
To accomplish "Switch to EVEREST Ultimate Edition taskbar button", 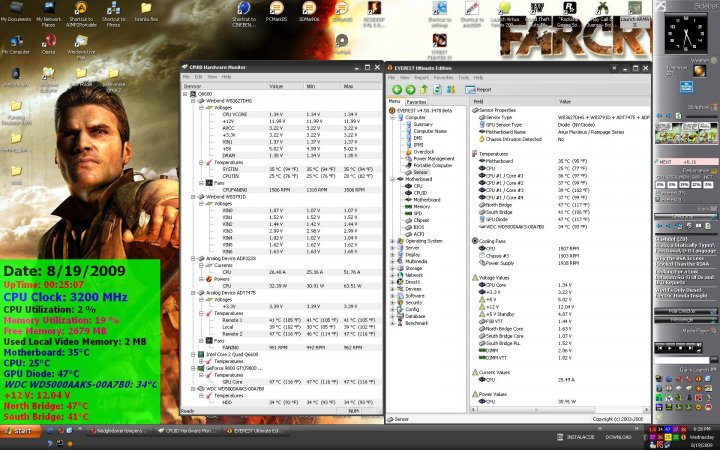I will tap(257, 431).
